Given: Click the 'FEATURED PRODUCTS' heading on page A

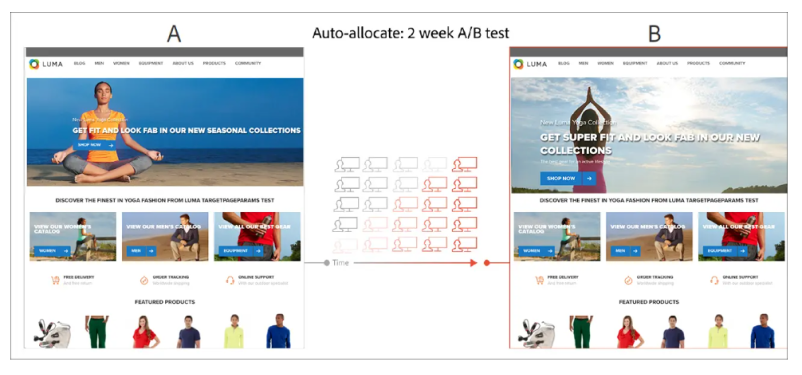Looking at the screenshot, I should click(x=165, y=302).
